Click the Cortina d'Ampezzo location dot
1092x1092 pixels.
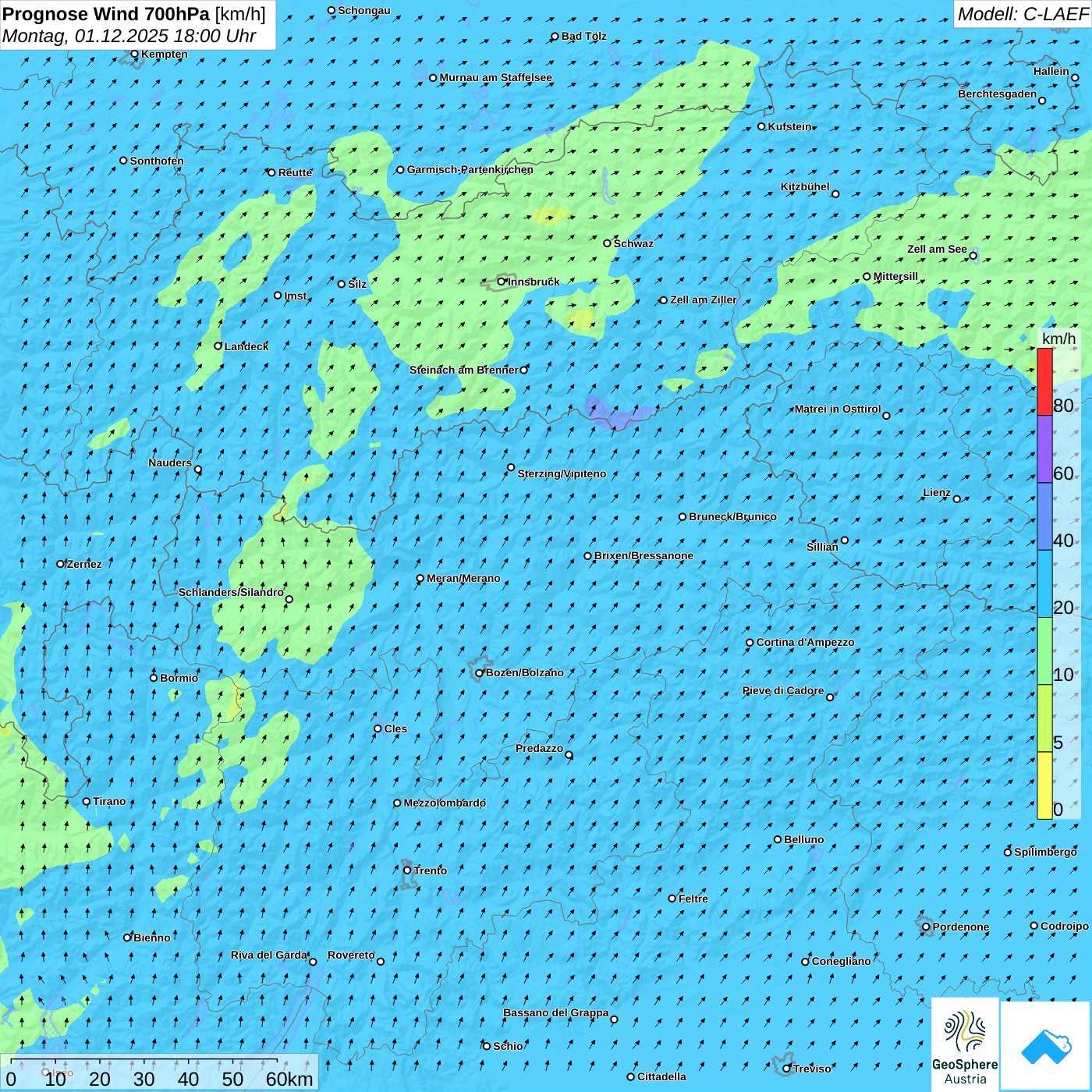(x=750, y=643)
